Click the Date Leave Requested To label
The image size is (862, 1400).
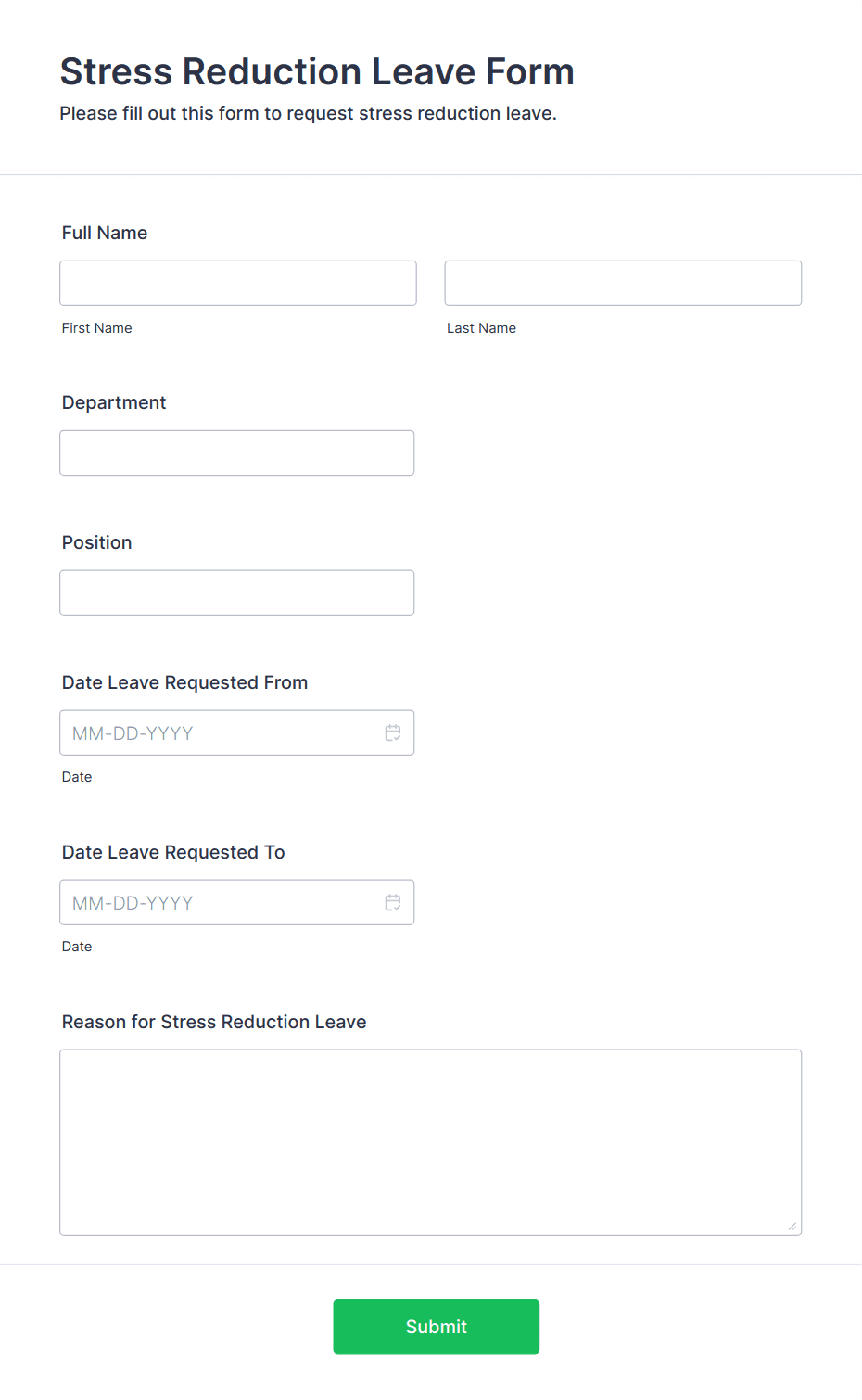173,852
